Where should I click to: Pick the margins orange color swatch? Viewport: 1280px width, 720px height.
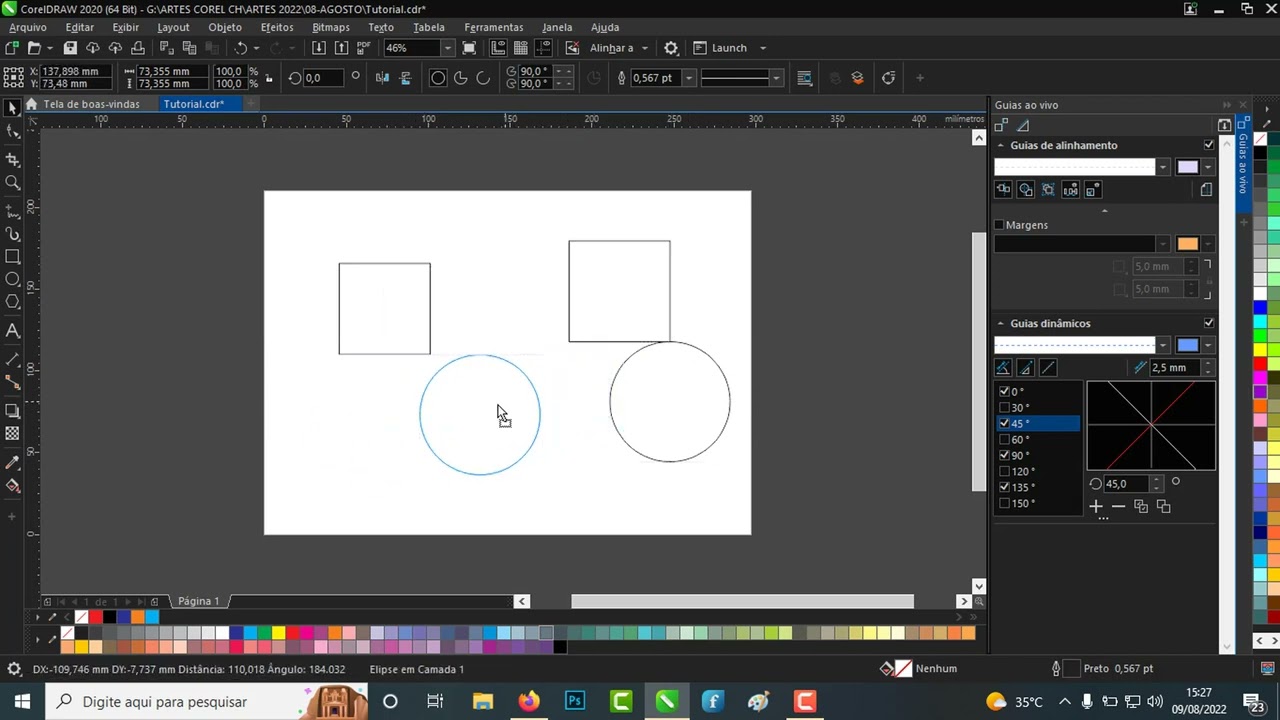coord(1187,244)
